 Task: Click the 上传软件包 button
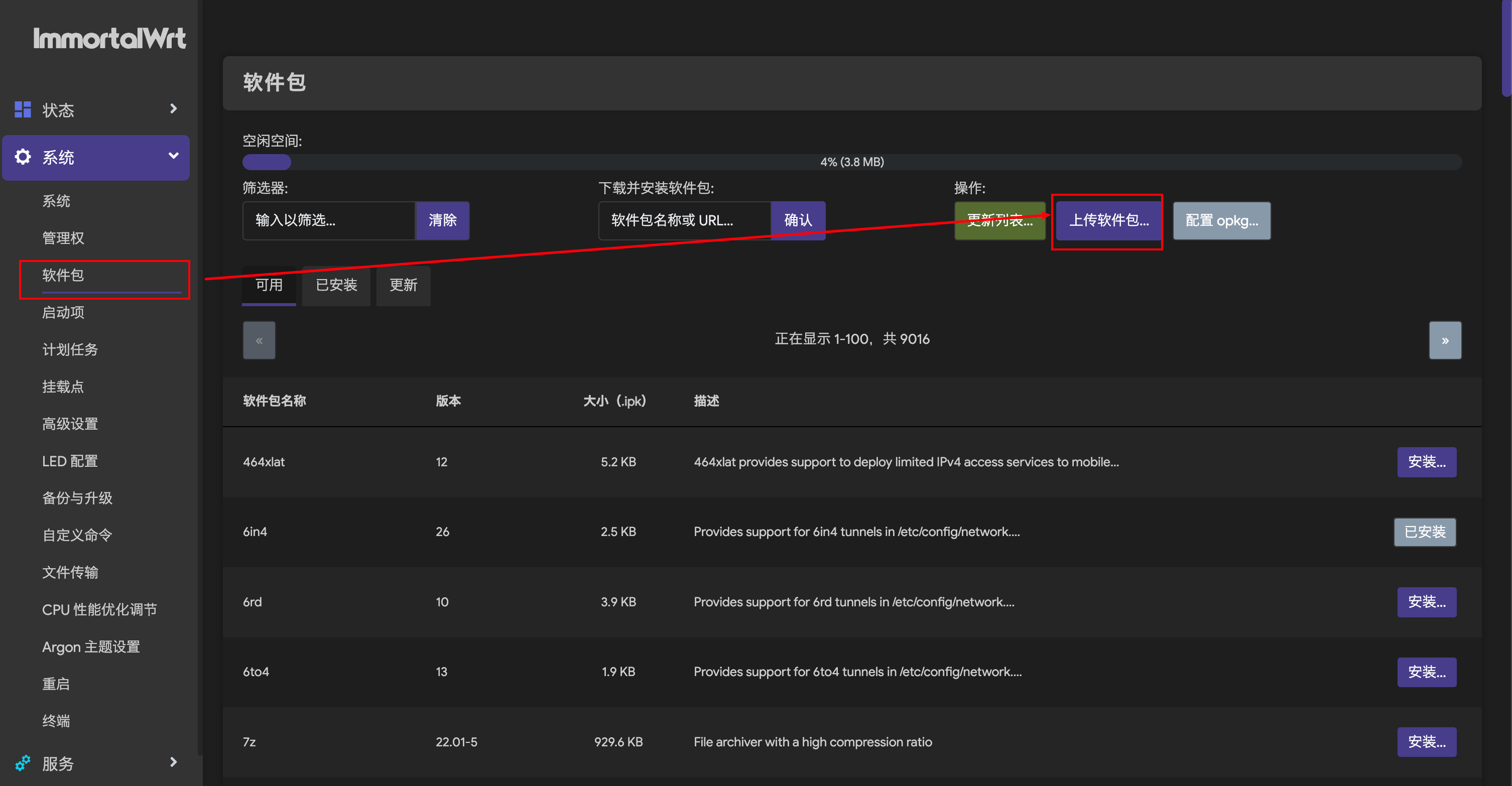point(1107,221)
